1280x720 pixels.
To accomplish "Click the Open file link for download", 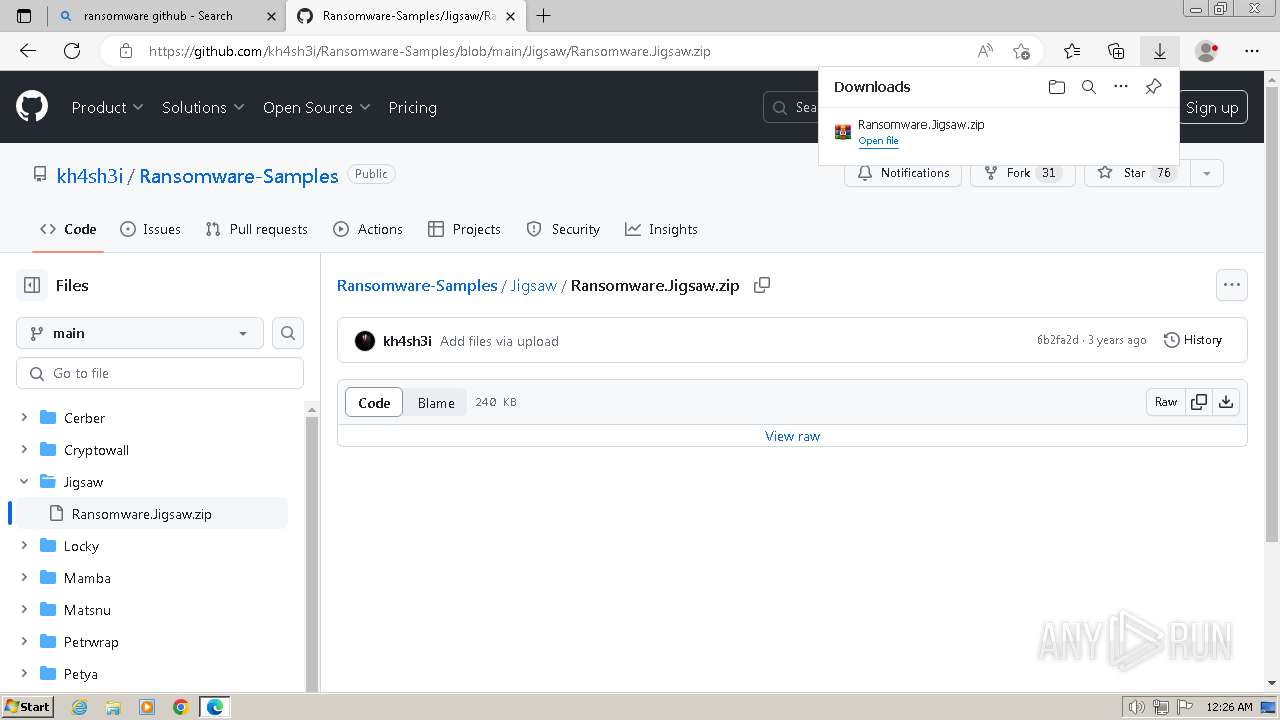I will pyautogui.click(x=878, y=141).
